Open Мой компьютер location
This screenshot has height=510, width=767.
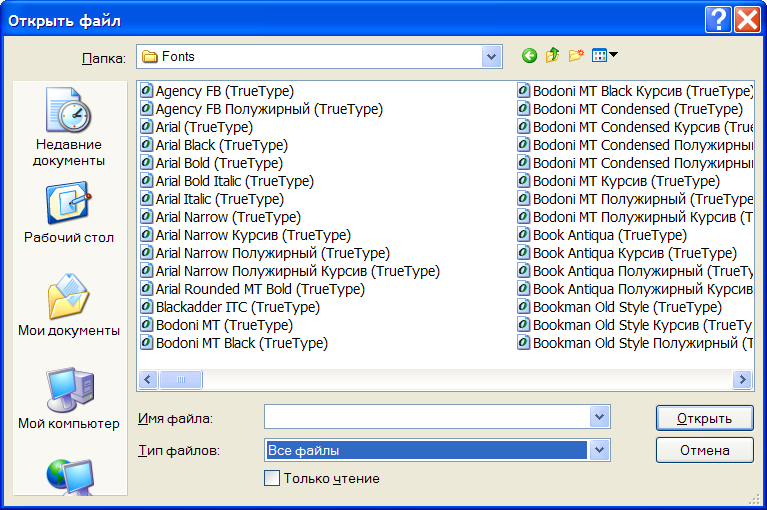pos(68,398)
